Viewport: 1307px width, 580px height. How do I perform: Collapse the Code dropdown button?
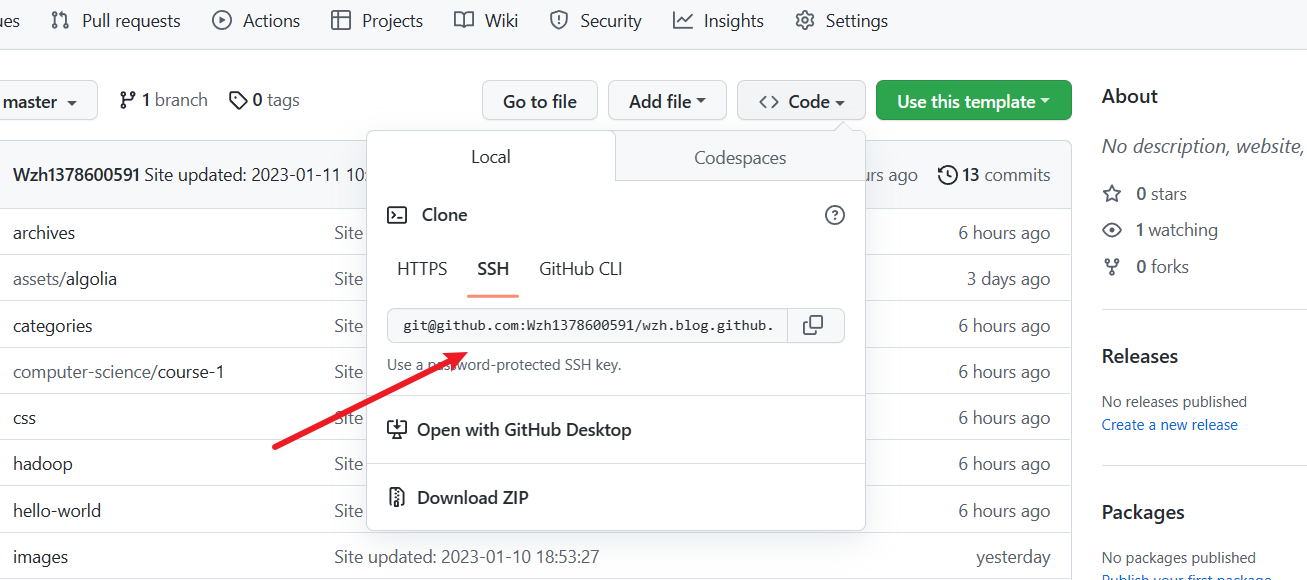click(801, 101)
